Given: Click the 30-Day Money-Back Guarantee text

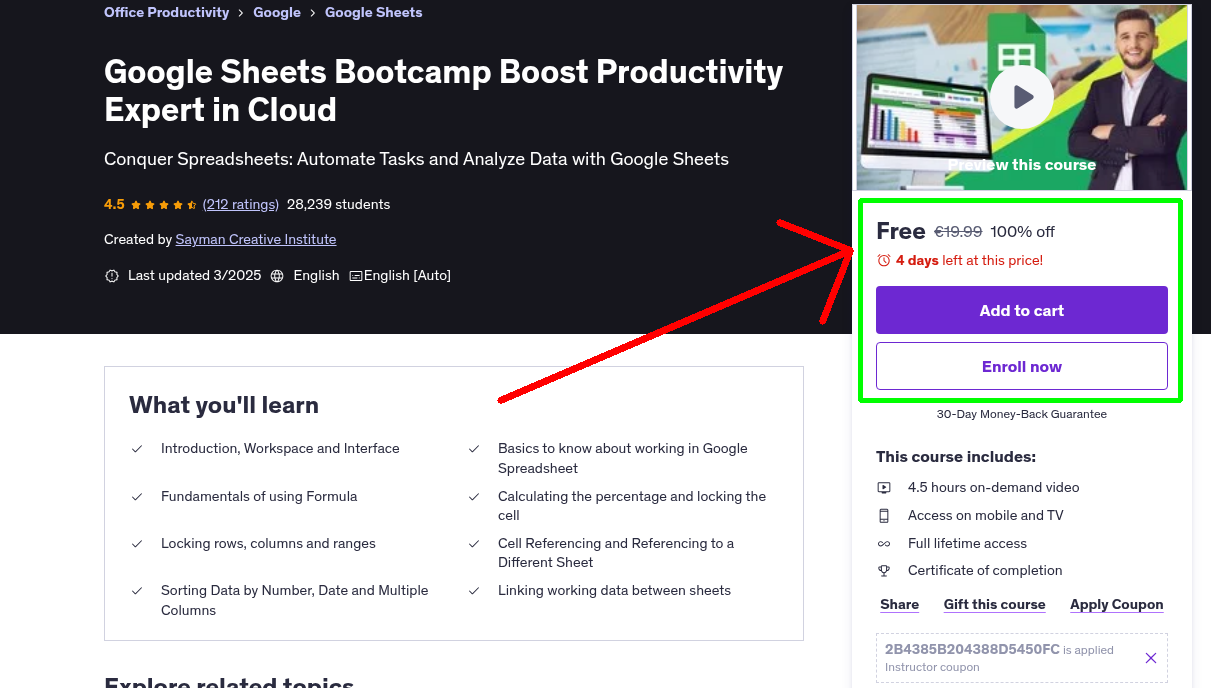Looking at the screenshot, I should 1022,414.
